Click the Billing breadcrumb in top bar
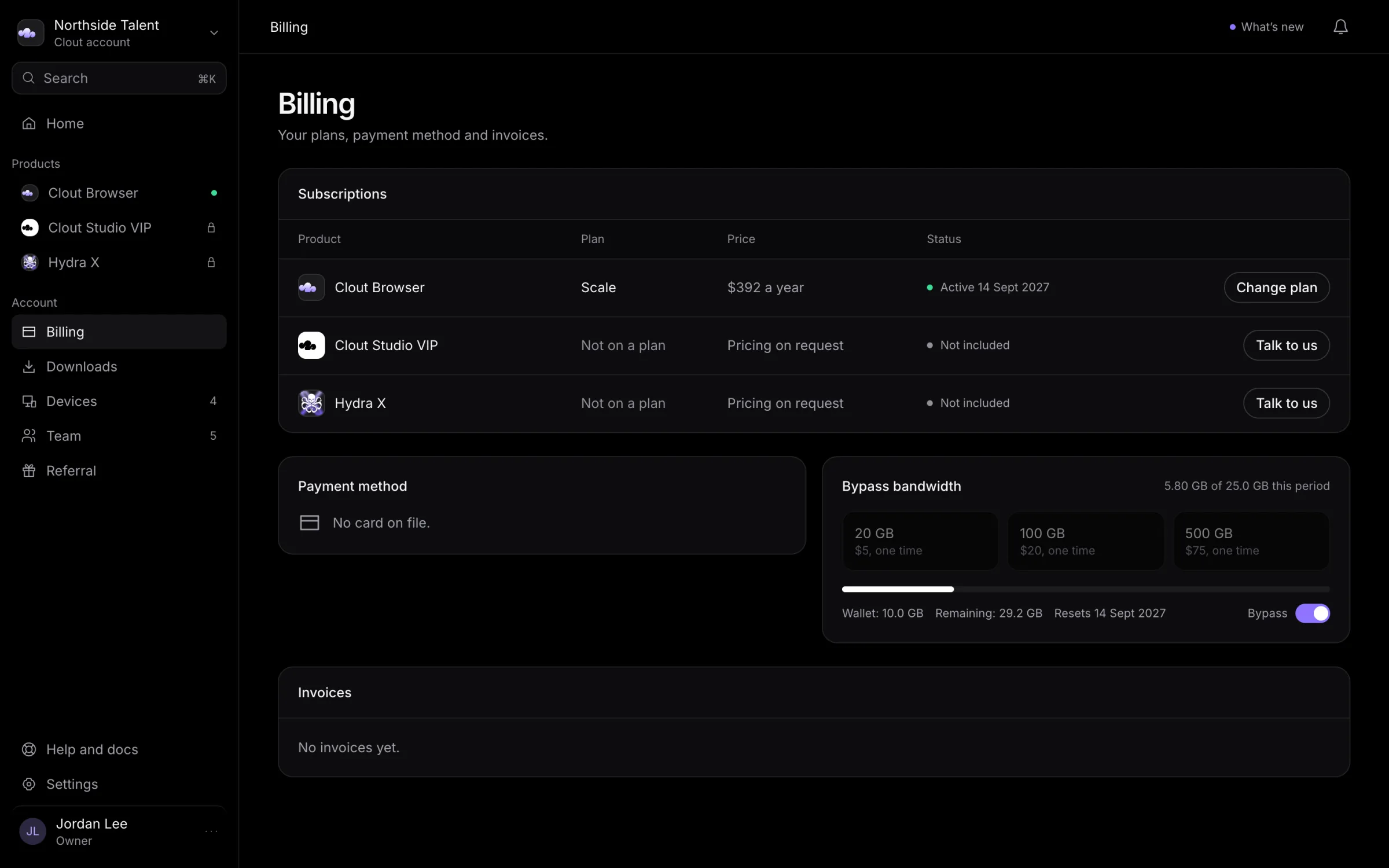This screenshot has height=868, width=1389. [289, 27]
